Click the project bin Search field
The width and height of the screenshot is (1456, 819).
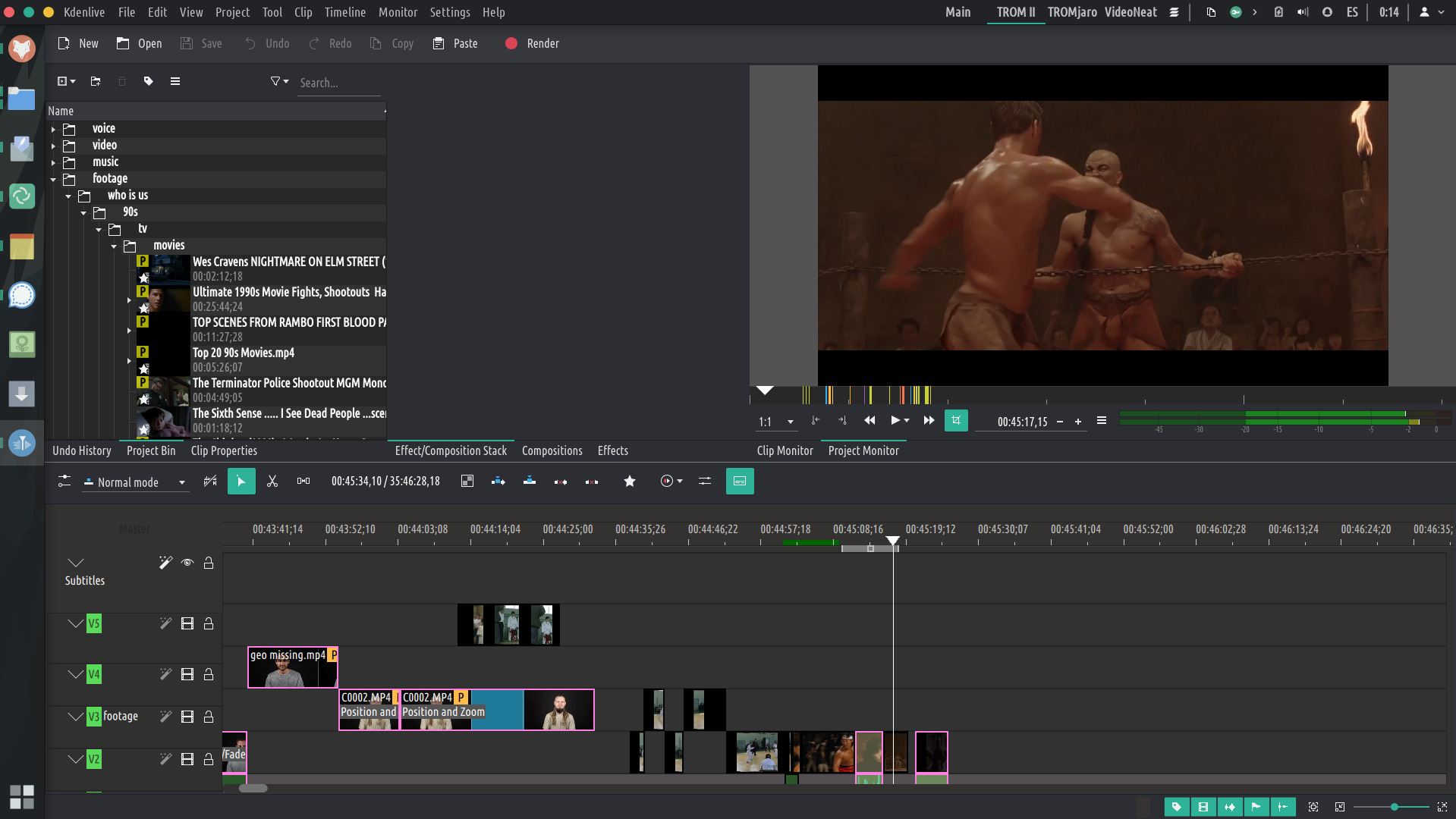click(x=338, y=83)
